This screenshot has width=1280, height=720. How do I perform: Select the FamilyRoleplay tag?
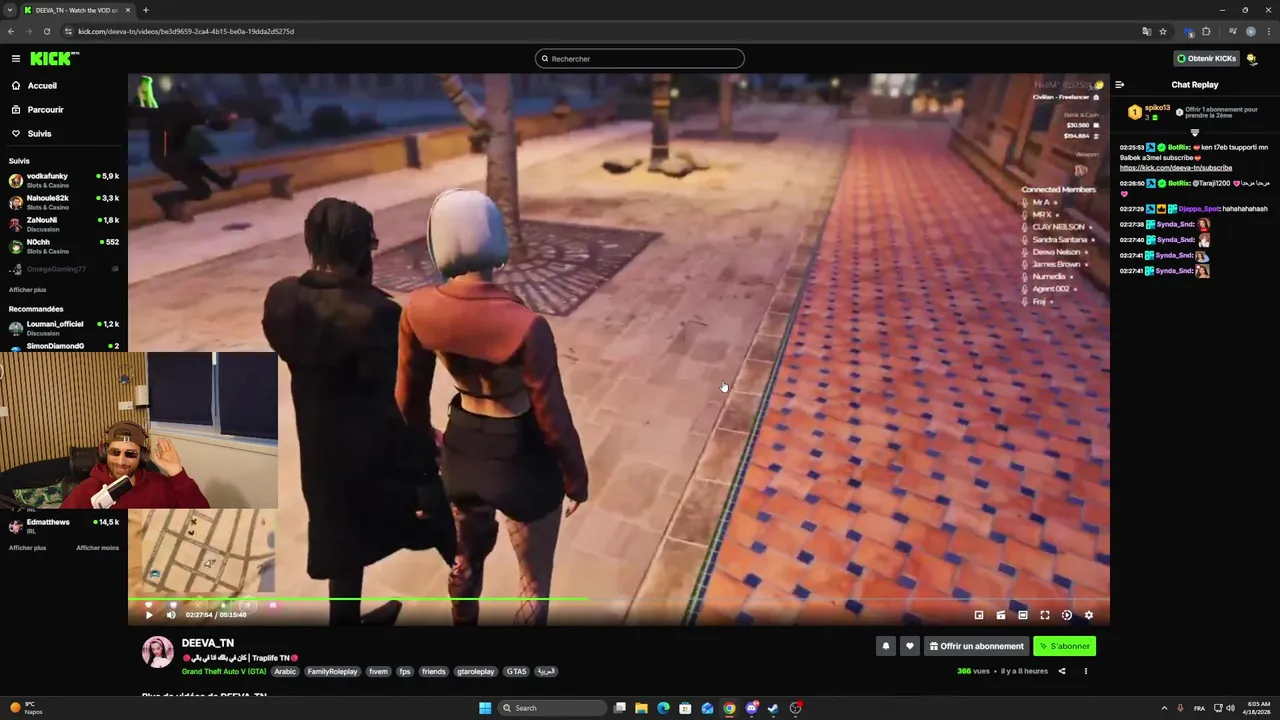(332, 671)
